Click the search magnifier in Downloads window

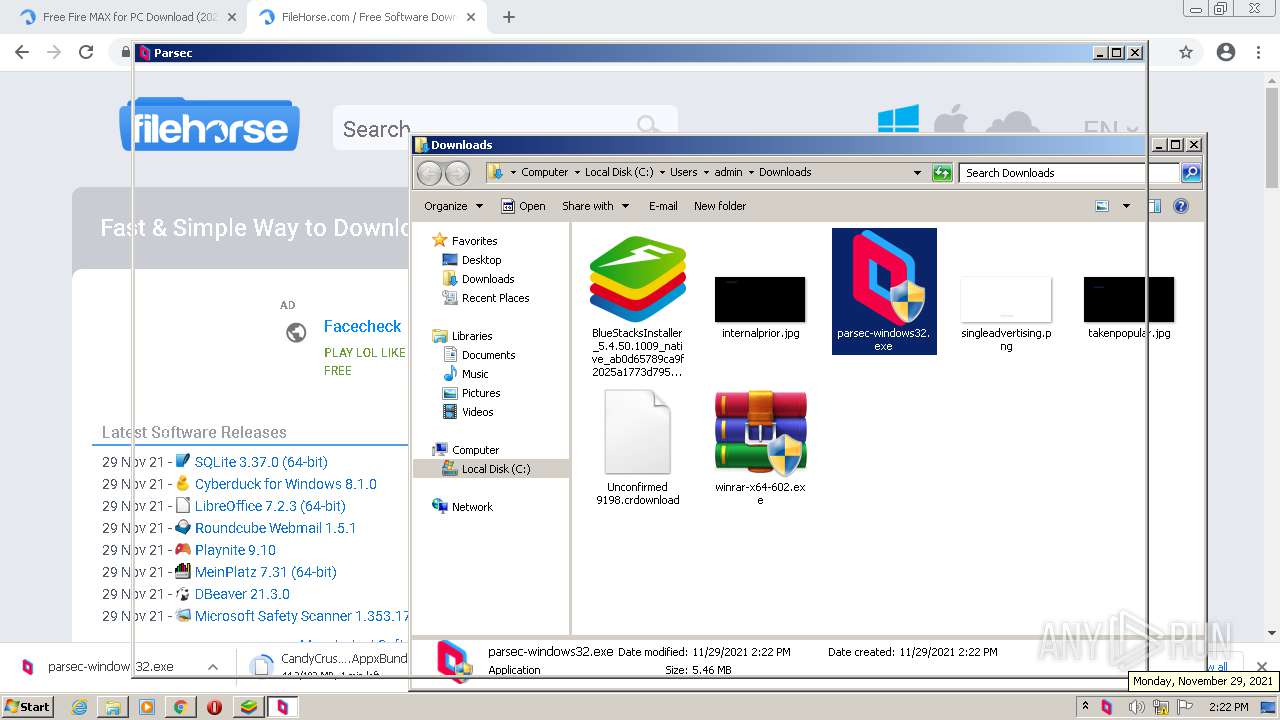1190,173
